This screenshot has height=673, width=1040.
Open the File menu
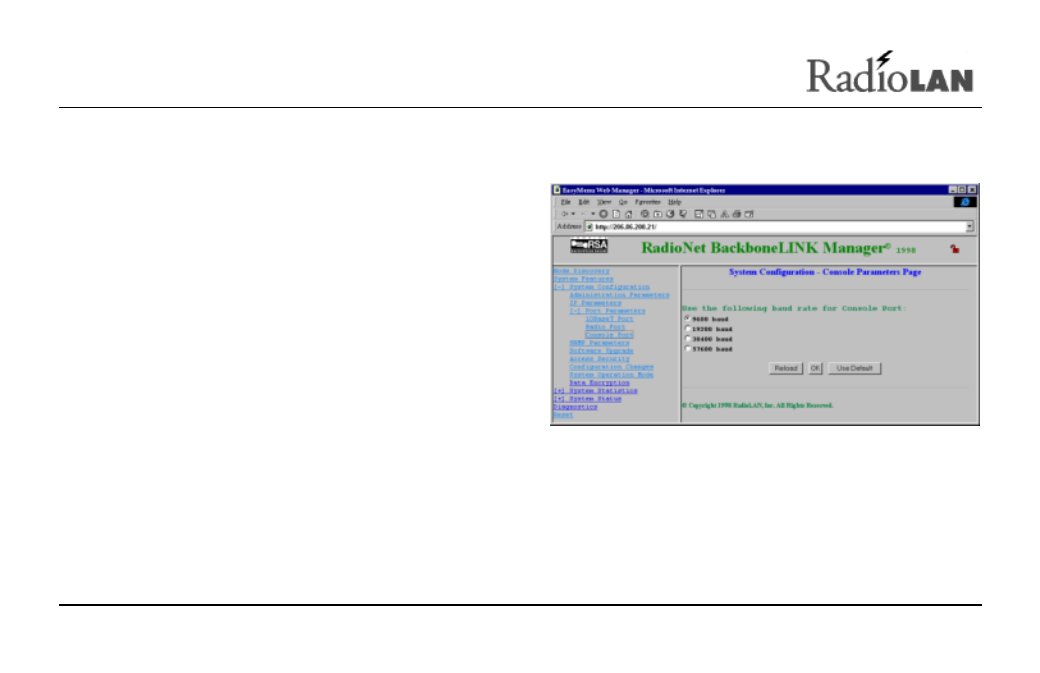pos(566,202)
